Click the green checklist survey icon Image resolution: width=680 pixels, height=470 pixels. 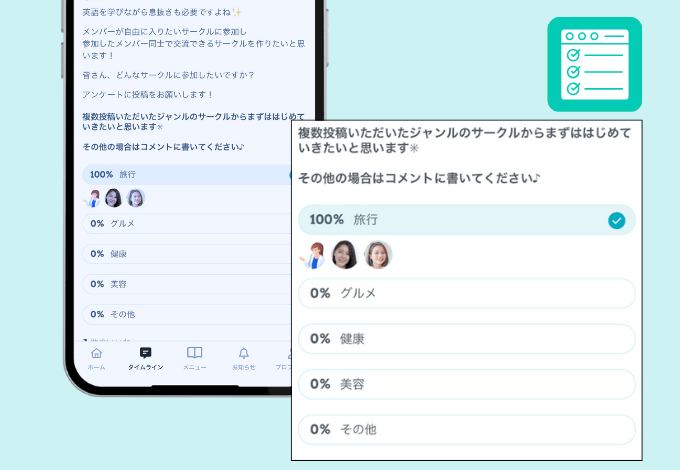[595, 64]
